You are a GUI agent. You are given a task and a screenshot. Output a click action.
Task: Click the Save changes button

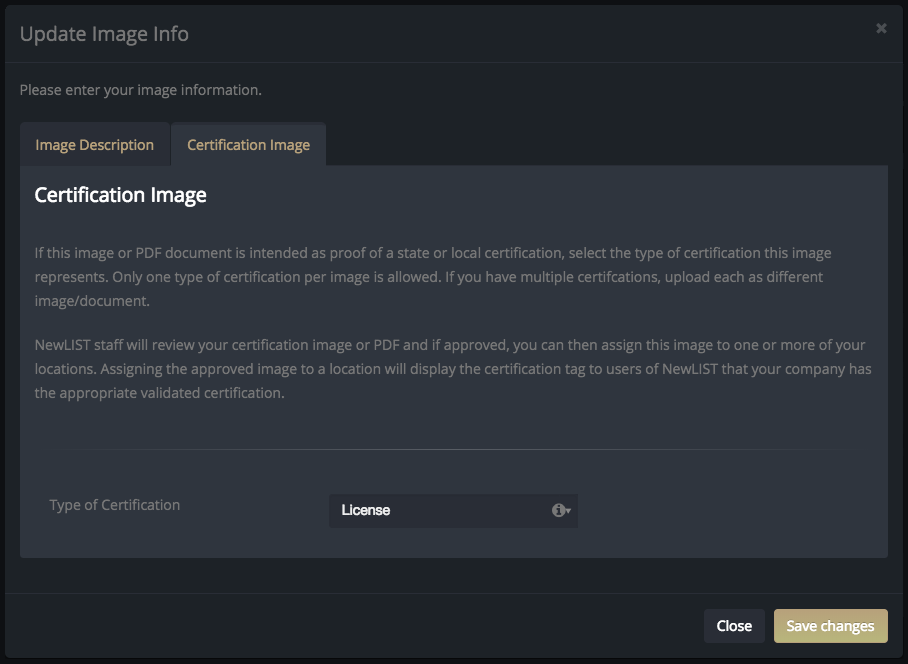click(830, 626)
